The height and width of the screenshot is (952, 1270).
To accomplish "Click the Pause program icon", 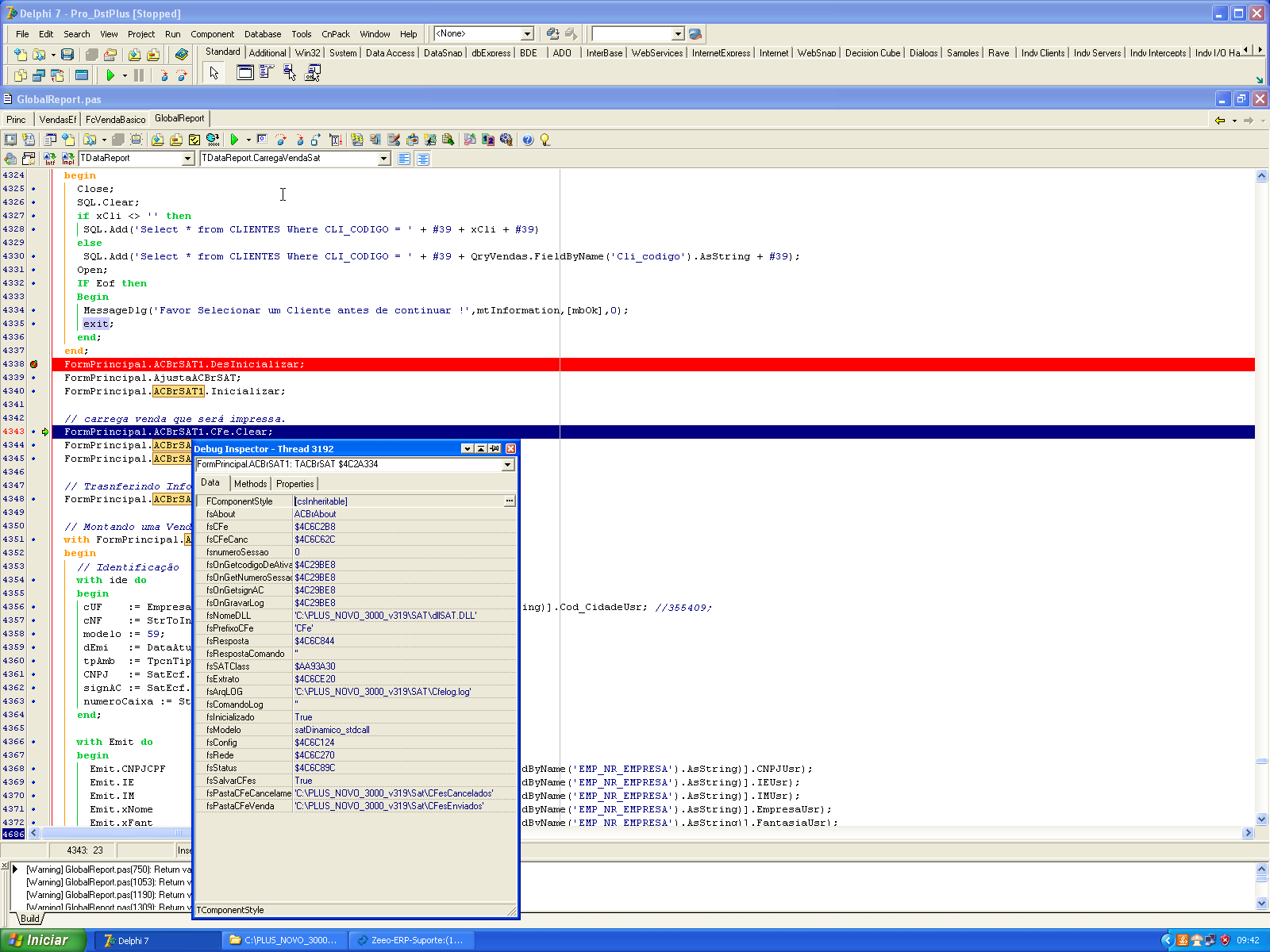I will tap(139, 75).
